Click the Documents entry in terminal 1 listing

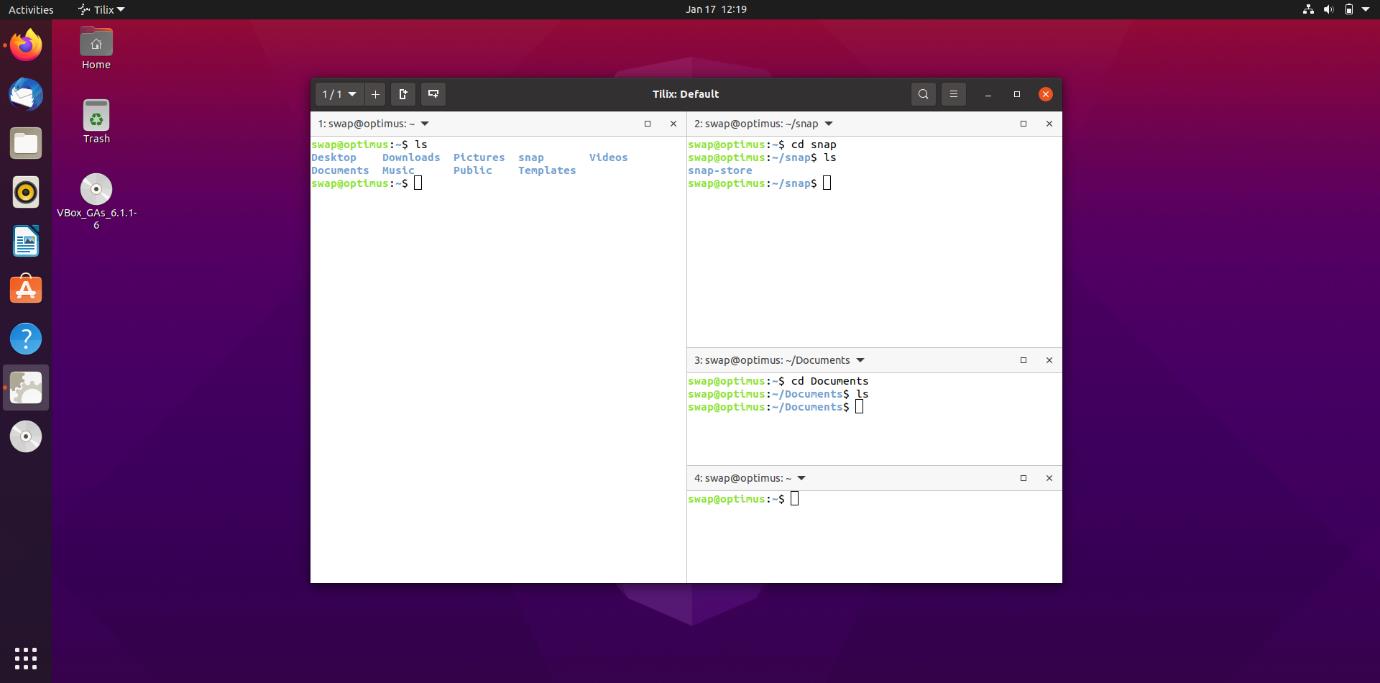point(340,170)
